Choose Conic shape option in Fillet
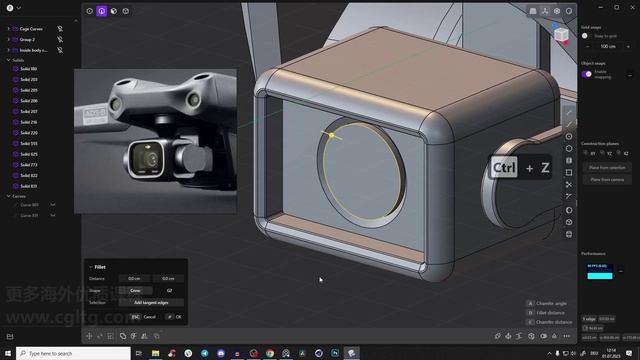Screen dimensions: 640x360 point(135,291)
